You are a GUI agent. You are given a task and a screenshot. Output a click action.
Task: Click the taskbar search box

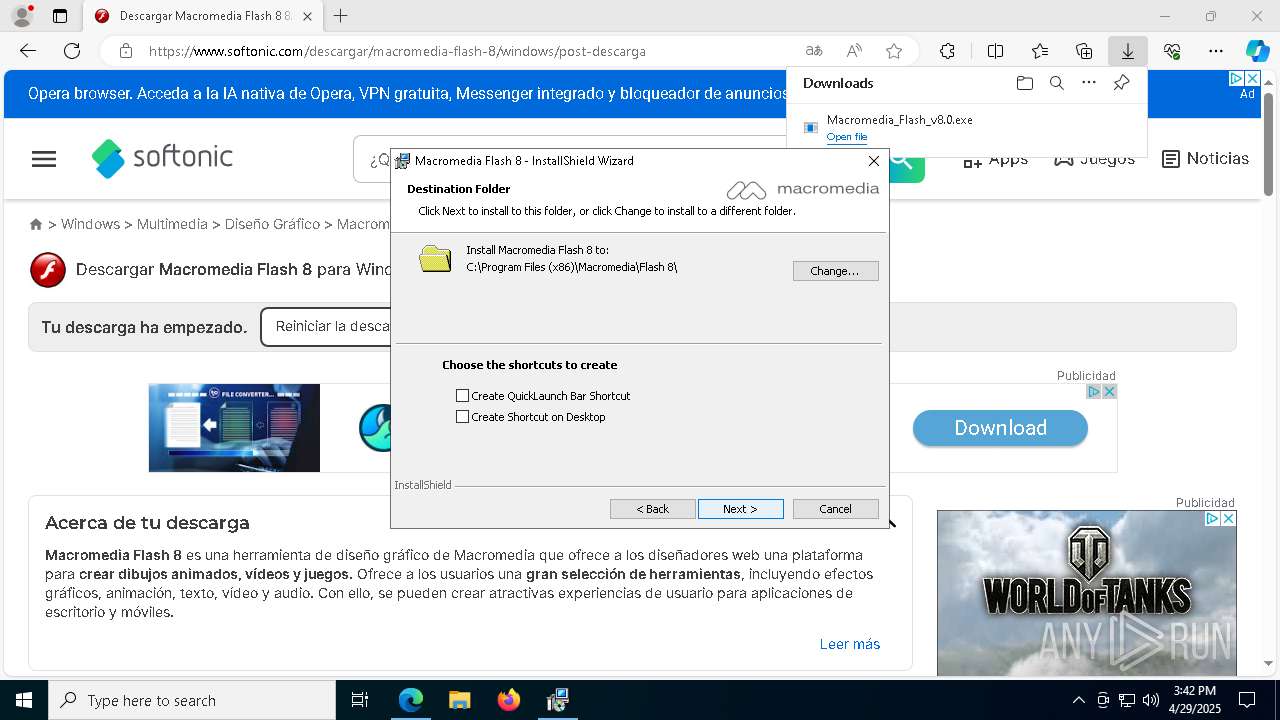click(192, 700)
